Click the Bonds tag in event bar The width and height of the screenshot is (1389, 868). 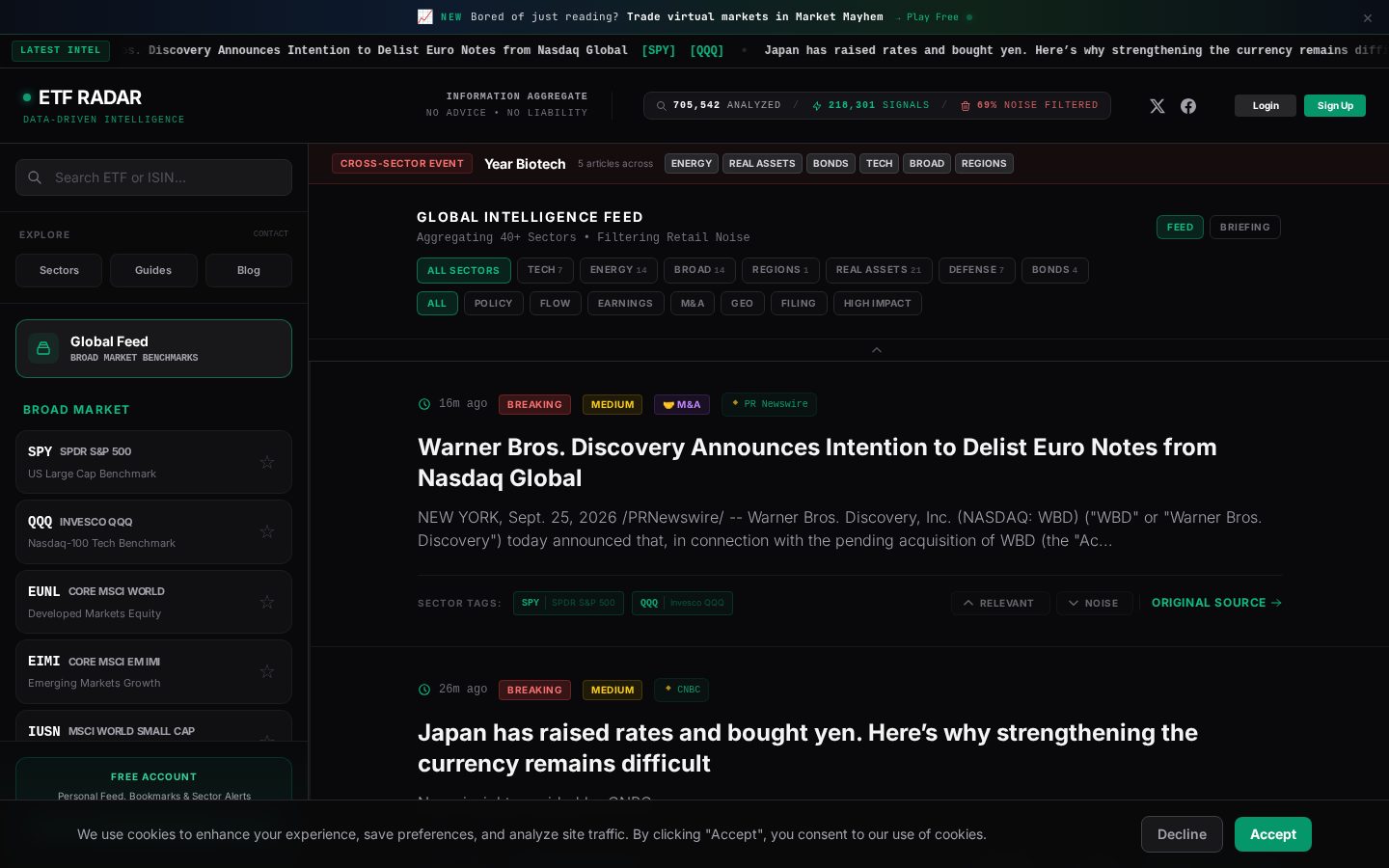pos(831,164)
